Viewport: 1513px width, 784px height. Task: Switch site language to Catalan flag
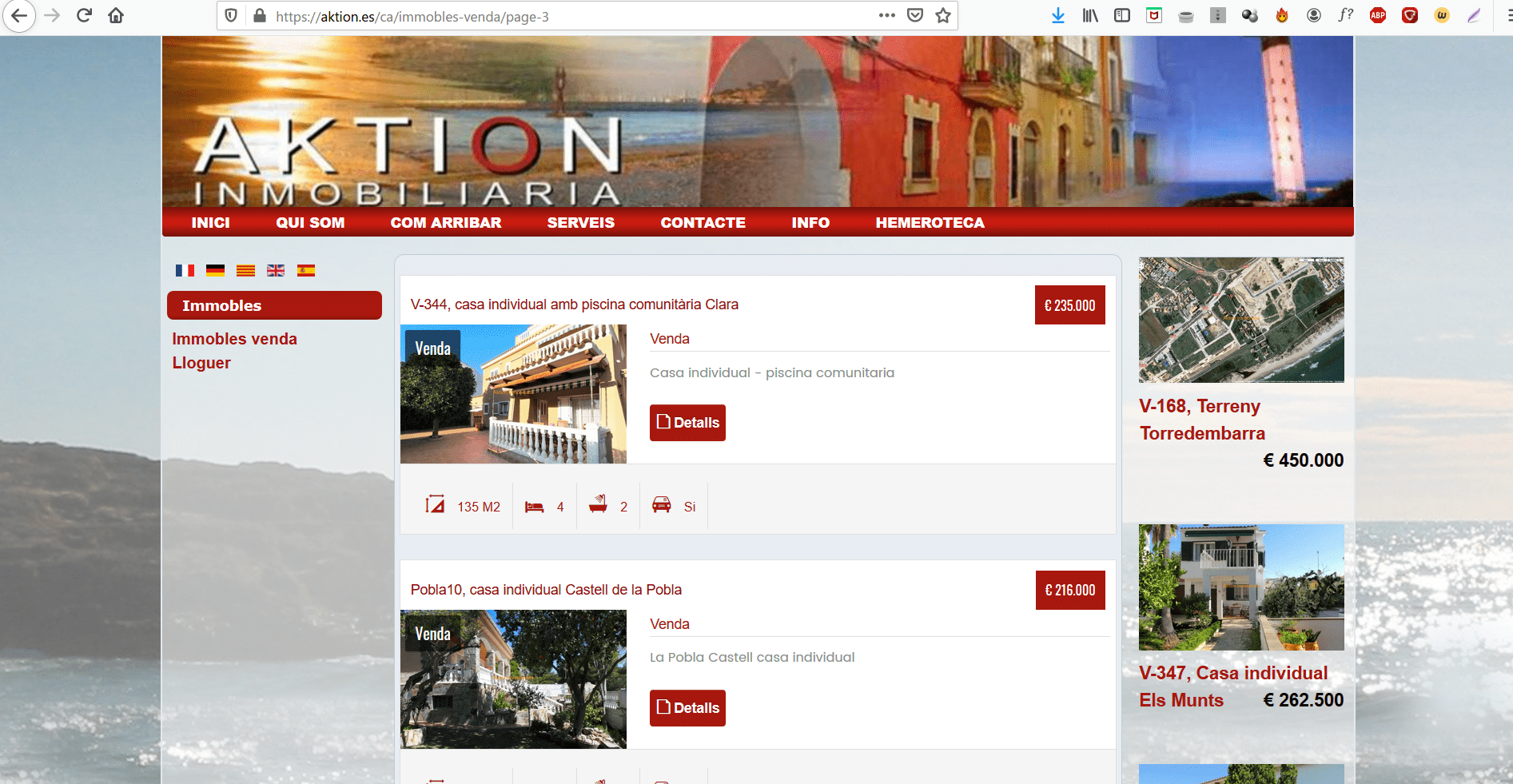click(x=245, y=270)
